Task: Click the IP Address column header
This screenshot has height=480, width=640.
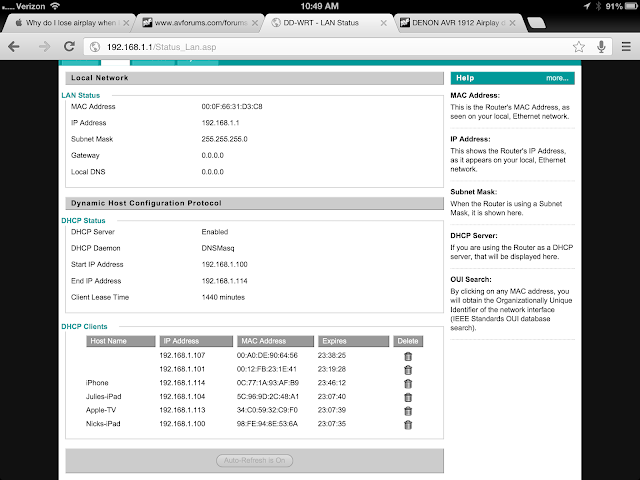Action: [x=196, y=341]
